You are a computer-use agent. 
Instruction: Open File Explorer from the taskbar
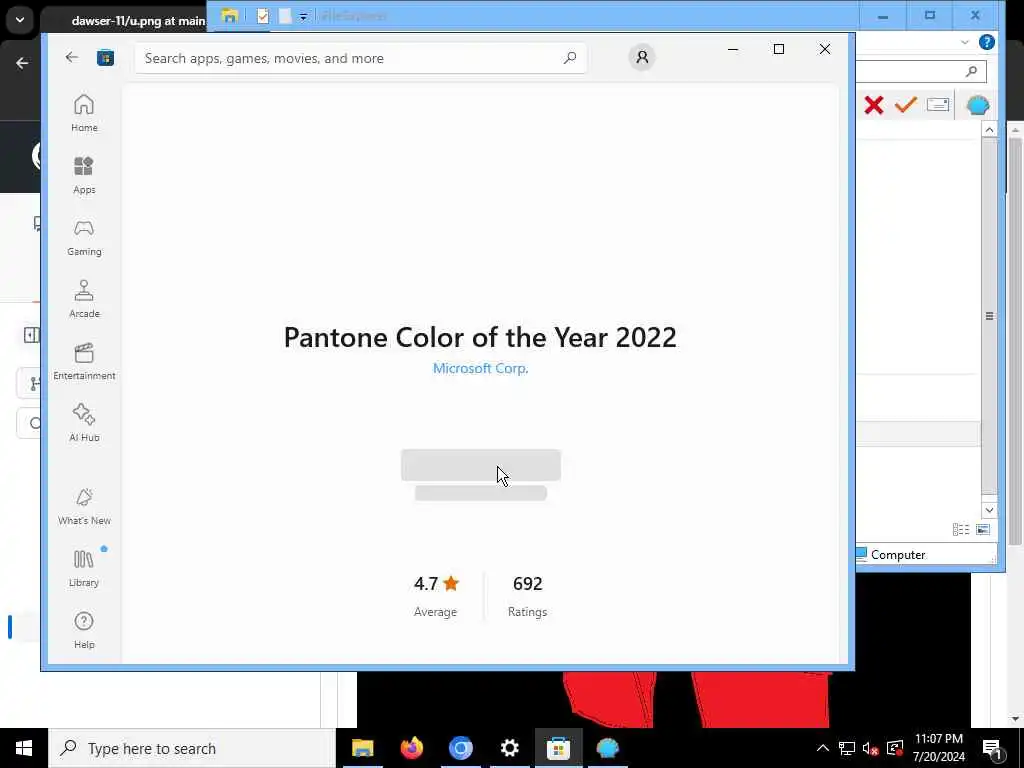point(362,748)
